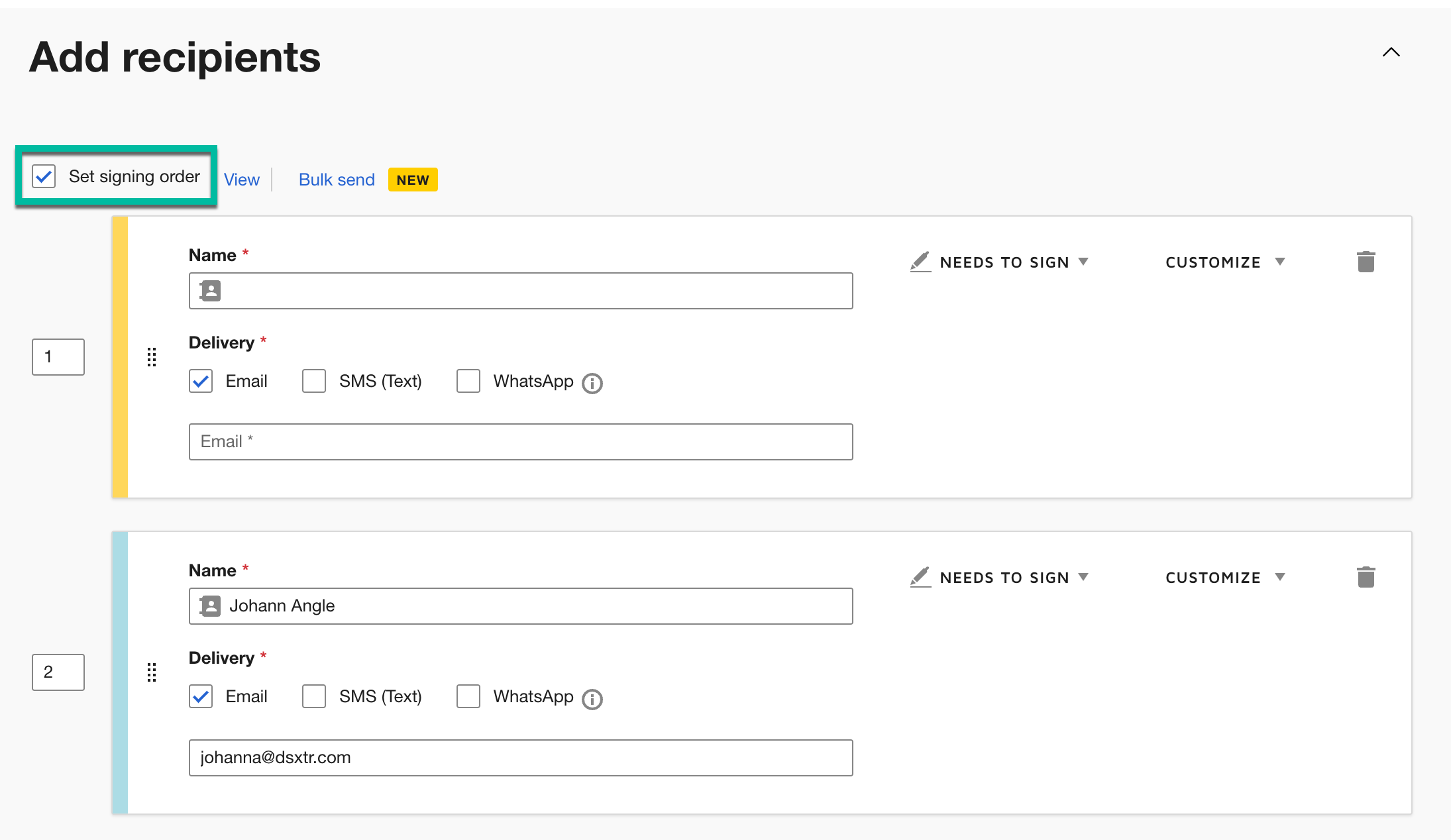Enable WhatsApp delivery for Johann Angle
Screen dimensions: 1451x840
point(468,696)
